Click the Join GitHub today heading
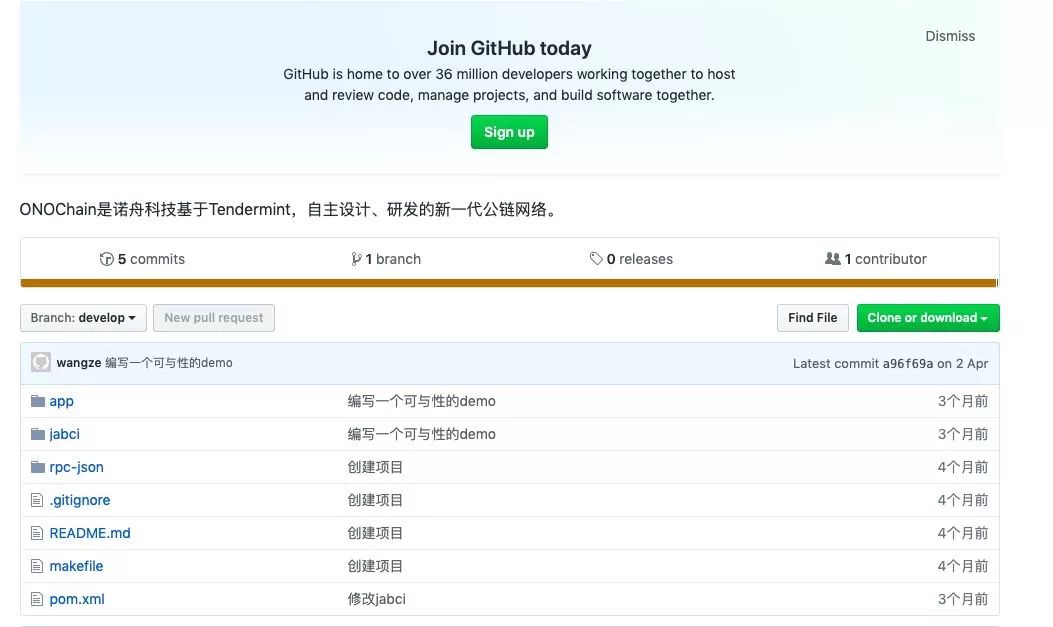The height and width of the screenshot is (627, 1053). 509,48
